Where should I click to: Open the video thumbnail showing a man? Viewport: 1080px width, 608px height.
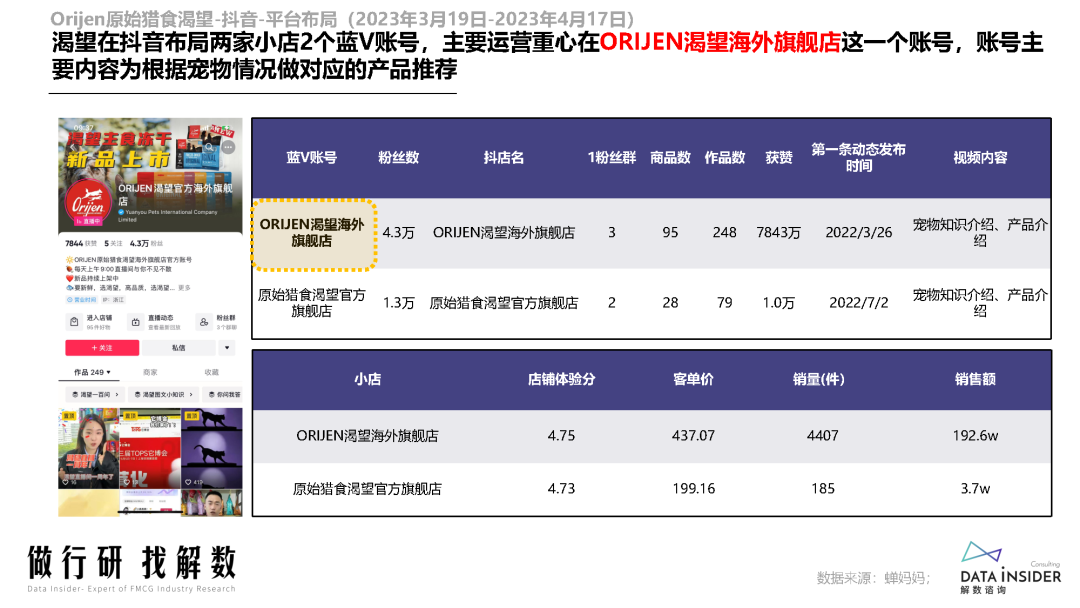click(212, 503)
